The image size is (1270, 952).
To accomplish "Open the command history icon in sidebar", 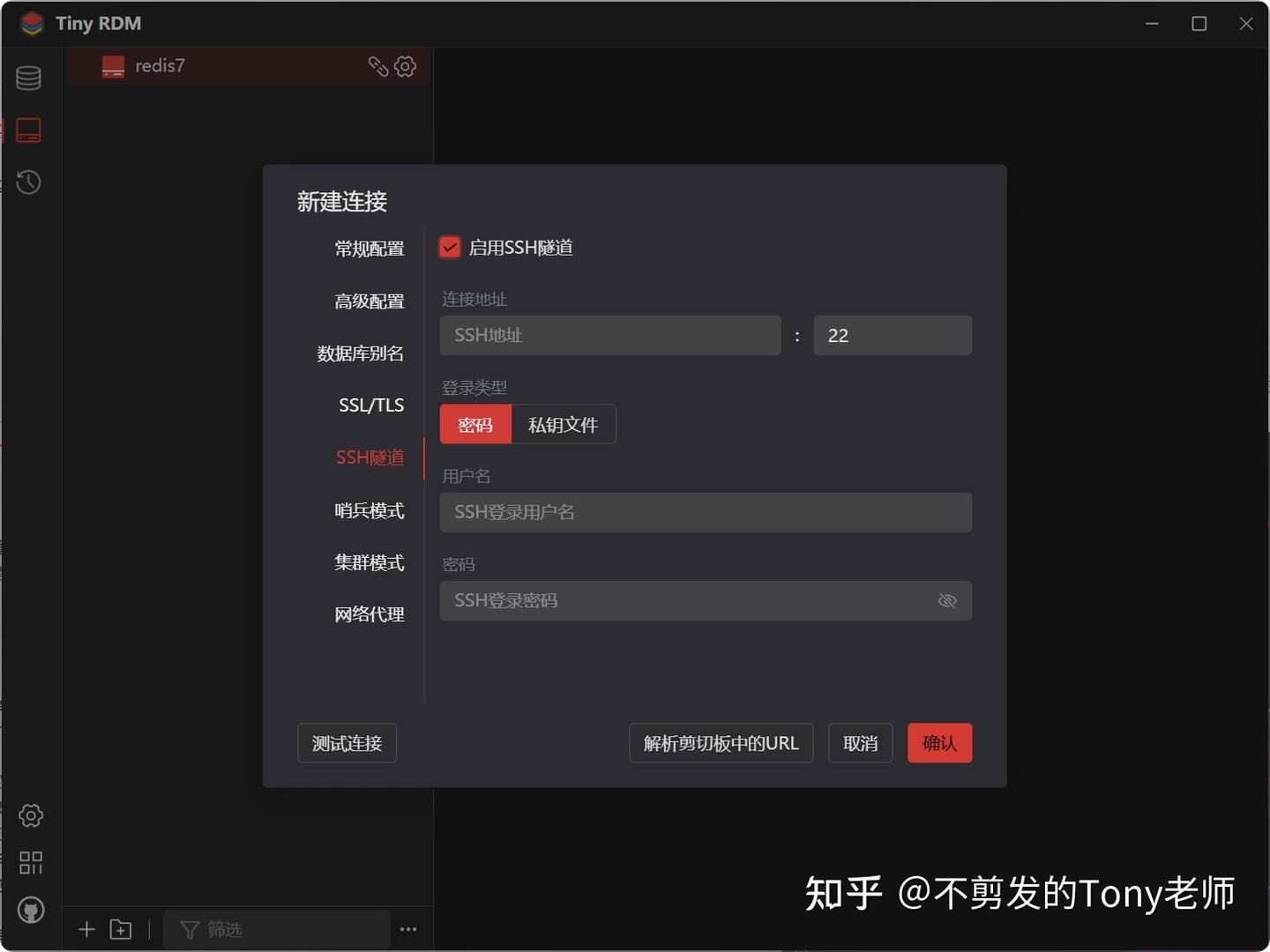I will pos(27,182).
